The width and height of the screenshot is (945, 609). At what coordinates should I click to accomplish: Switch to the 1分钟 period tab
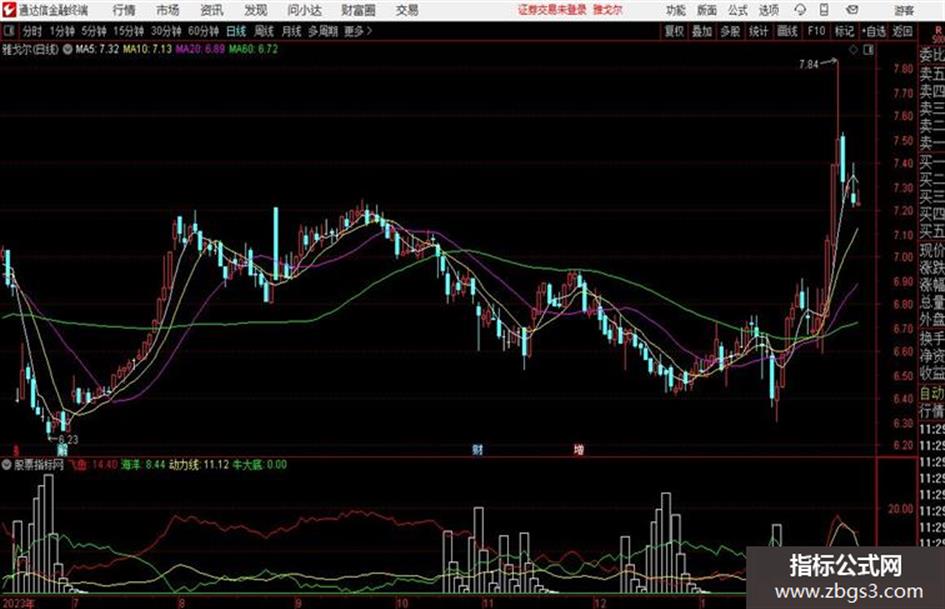(x=62, y=31)
